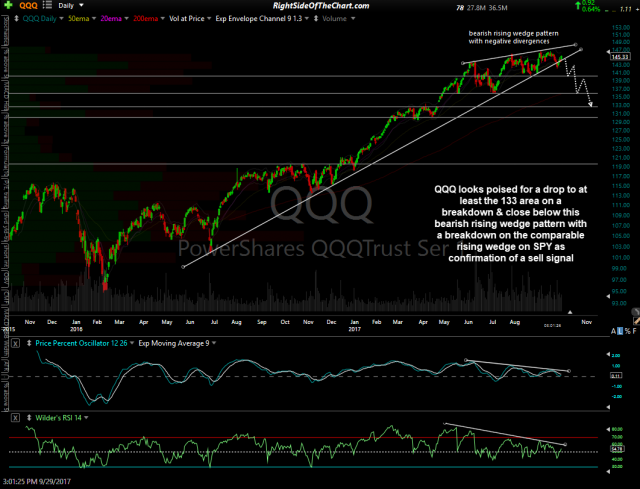Image resolution: width=640 pixels, height=489 pixels.
Task: Click the 3:01:25 PM 9/29/2017 timestamp
Action: pyautogui.click(x=36, y=482)
